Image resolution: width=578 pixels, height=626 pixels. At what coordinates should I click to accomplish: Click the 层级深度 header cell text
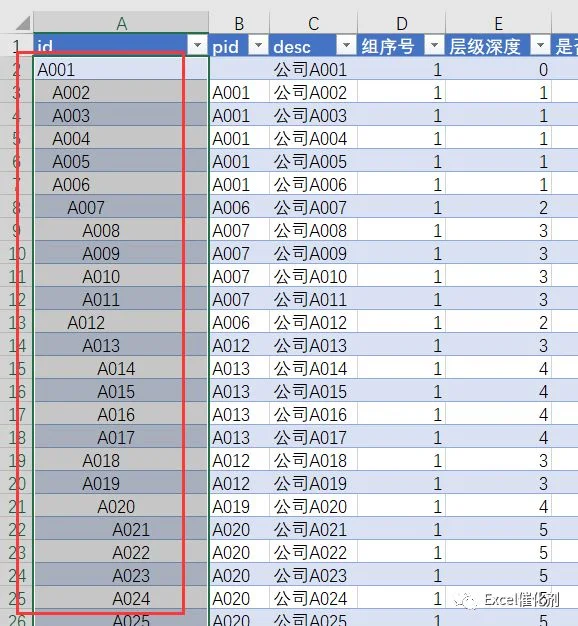(x=485, y=47)
